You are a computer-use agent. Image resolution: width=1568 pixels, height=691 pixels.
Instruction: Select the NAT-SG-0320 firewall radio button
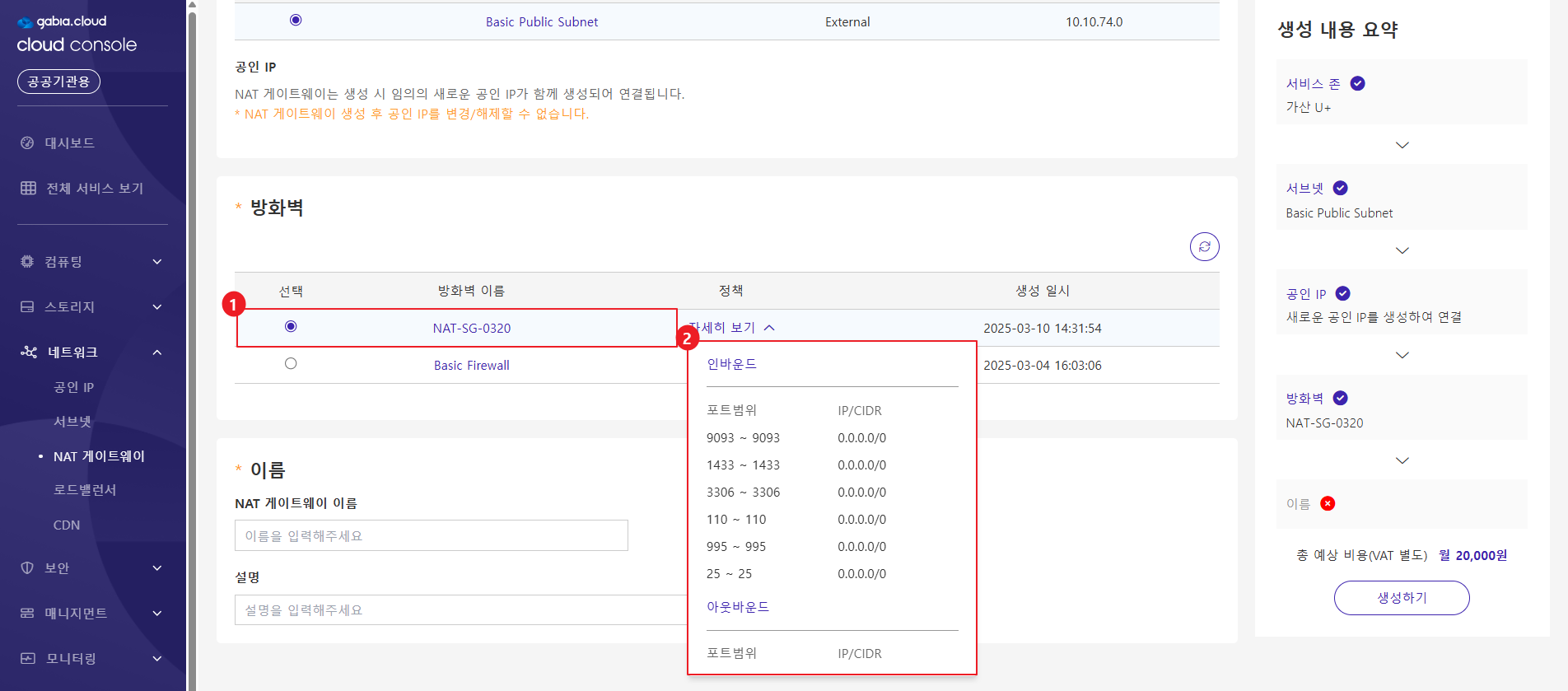291,327
